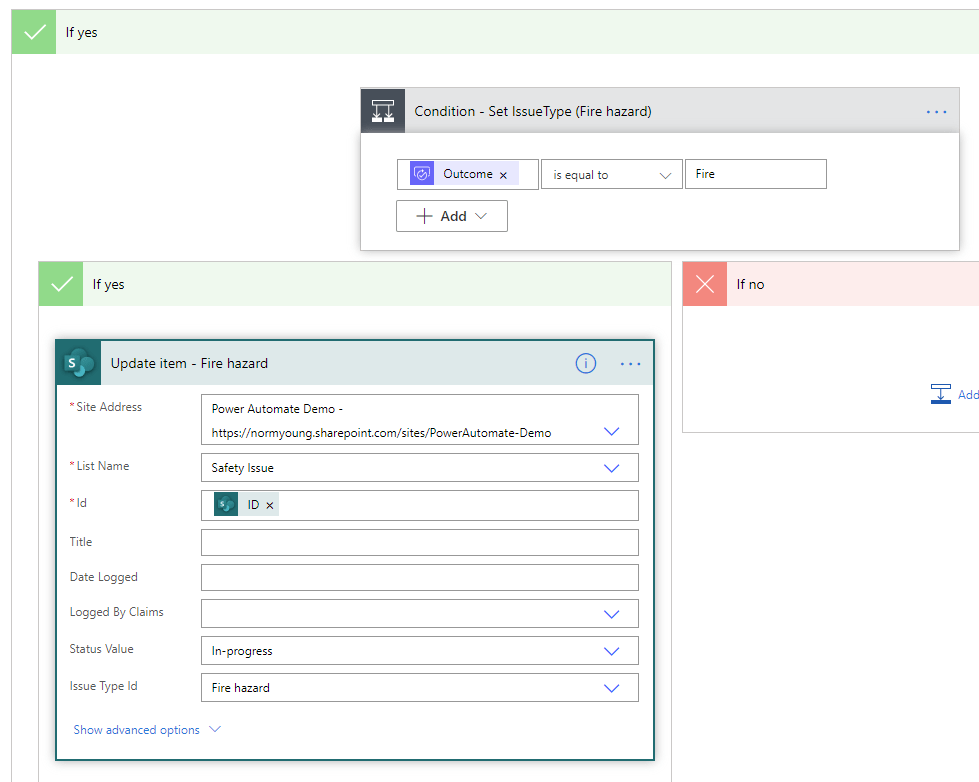
Task: Click the SharePoint icon on Update item header
Action: [x=79, y=363]
